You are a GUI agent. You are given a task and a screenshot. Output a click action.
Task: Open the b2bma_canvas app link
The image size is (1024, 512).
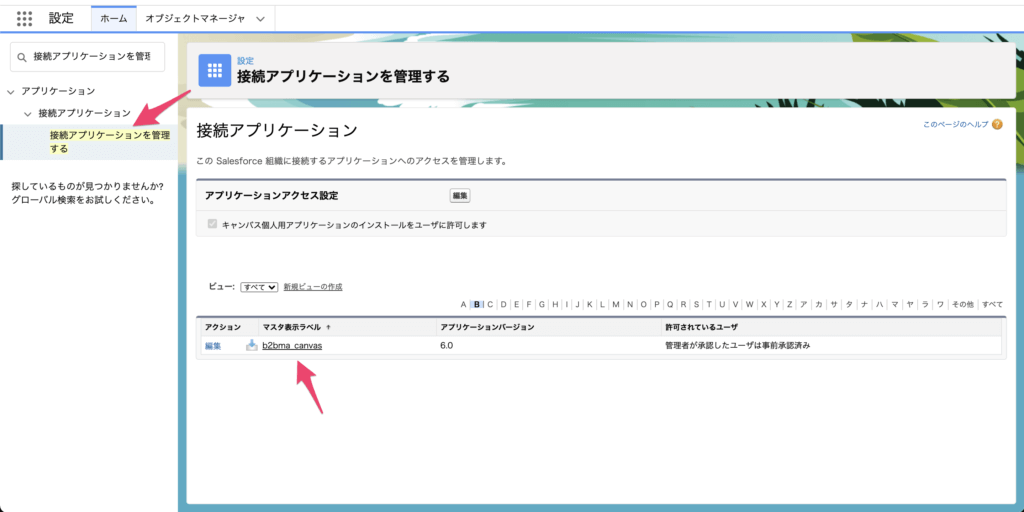(292, 346)
